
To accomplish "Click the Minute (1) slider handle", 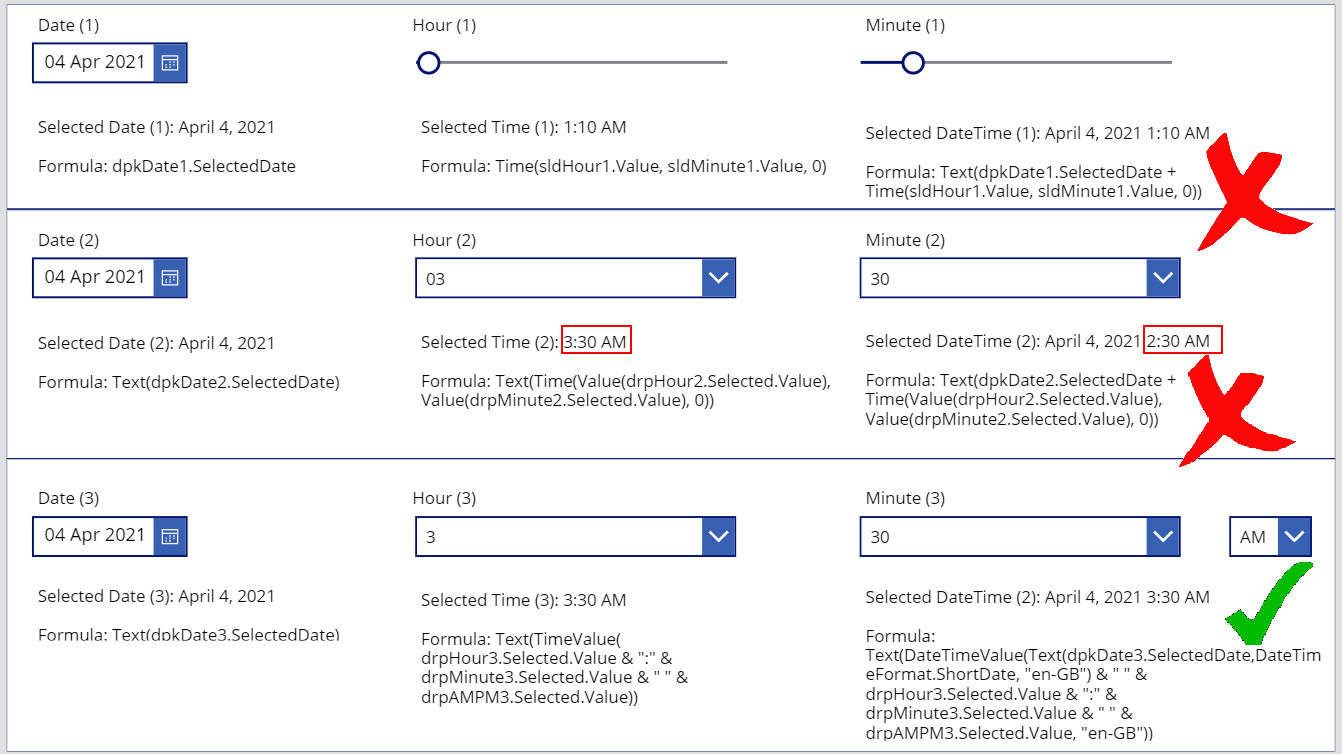I will (912, 63).
